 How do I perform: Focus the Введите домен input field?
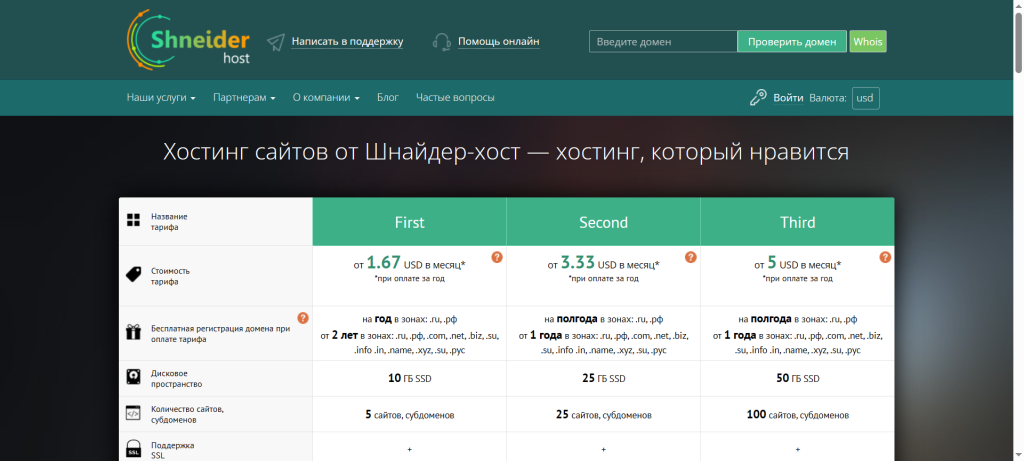coord(663,42)
